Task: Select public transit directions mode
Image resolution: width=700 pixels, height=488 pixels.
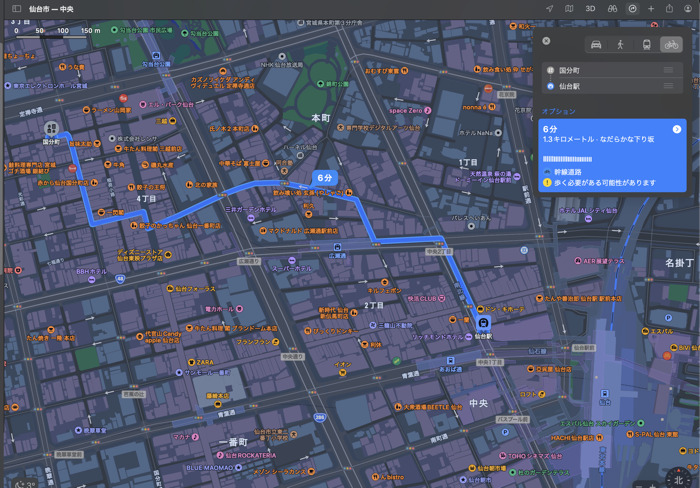Action: tap(646, 45)
